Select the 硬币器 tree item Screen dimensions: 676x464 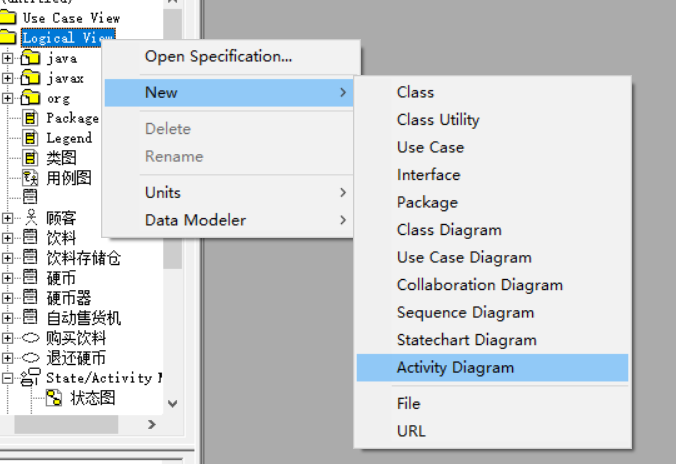tap(68, 298)
